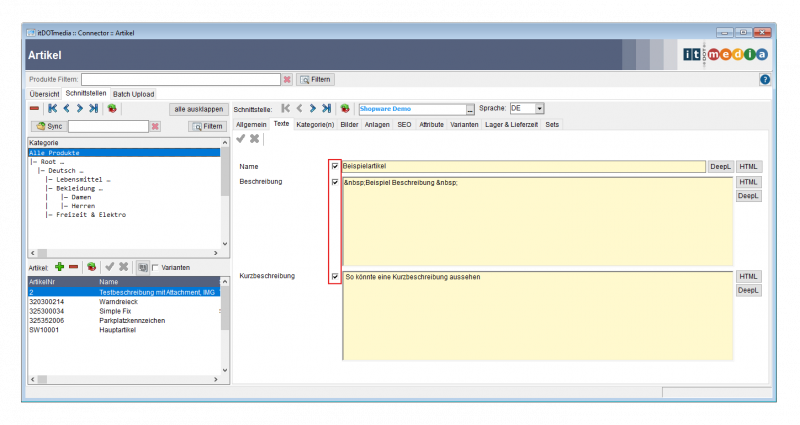Go to last record in left panel toolbar

93,108
